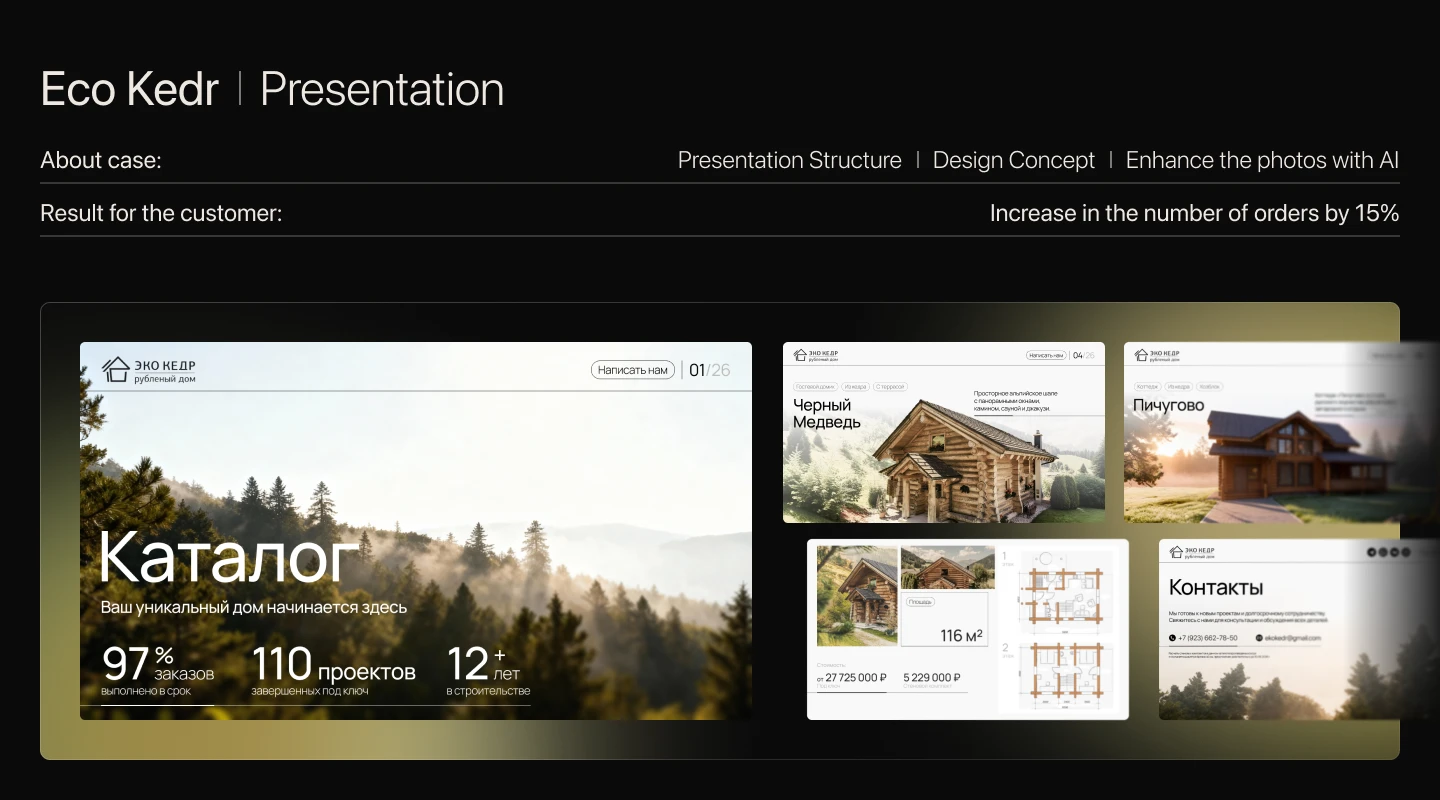Click the Eco Kedr title
Screen dimensions: 1440x800
pos(129,89)
